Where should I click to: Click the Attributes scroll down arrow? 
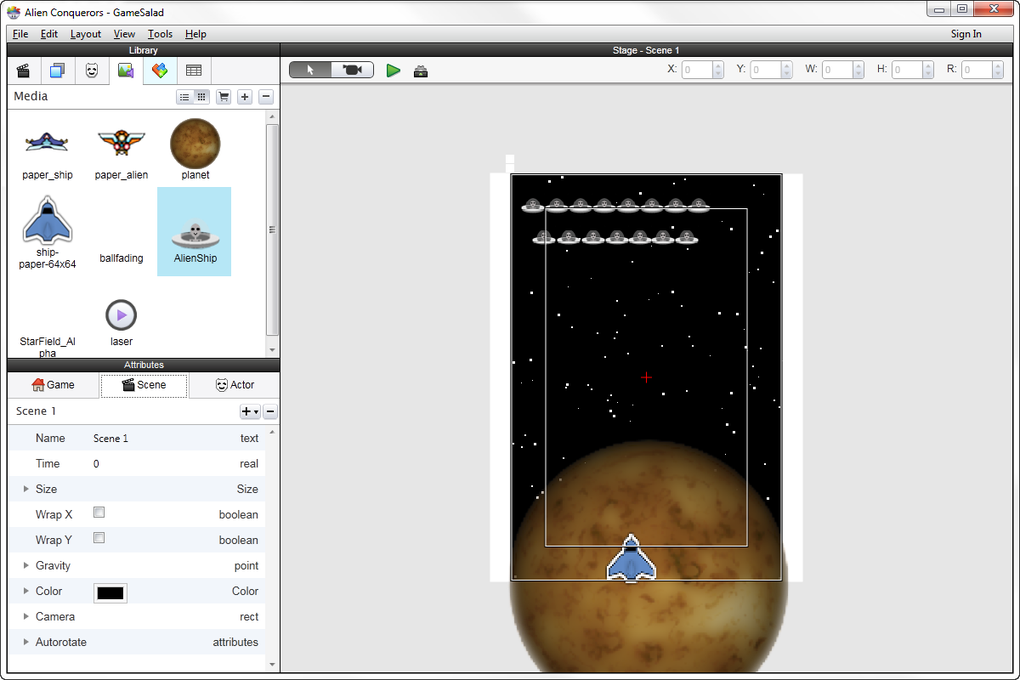click(x=272, y=664)
